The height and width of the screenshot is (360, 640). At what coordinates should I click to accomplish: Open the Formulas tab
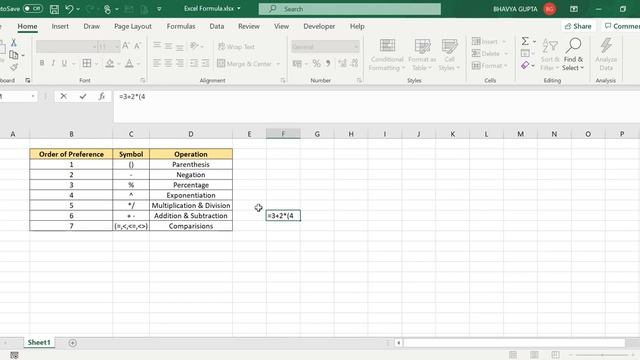coord(181,26)
